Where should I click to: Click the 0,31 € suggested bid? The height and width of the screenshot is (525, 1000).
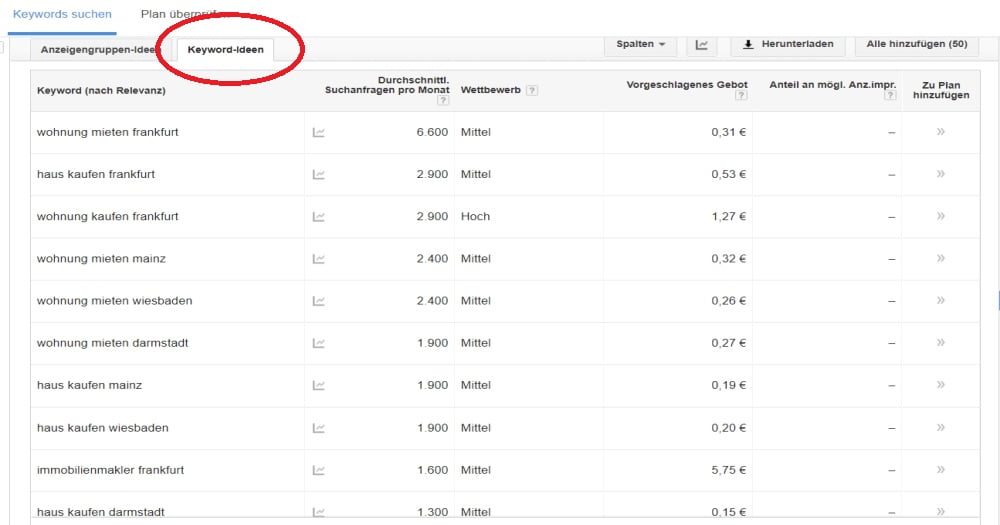[x=729, y=132]
